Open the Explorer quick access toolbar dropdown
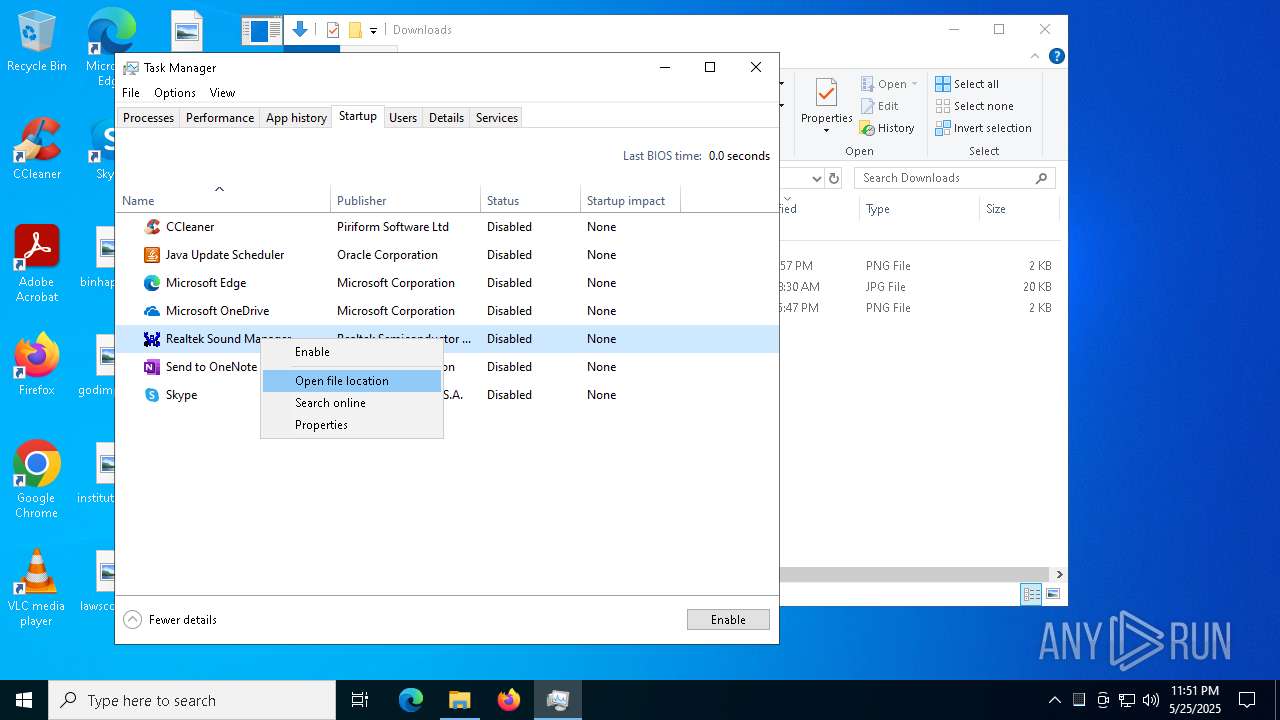1280x720 pixels. 374,30
